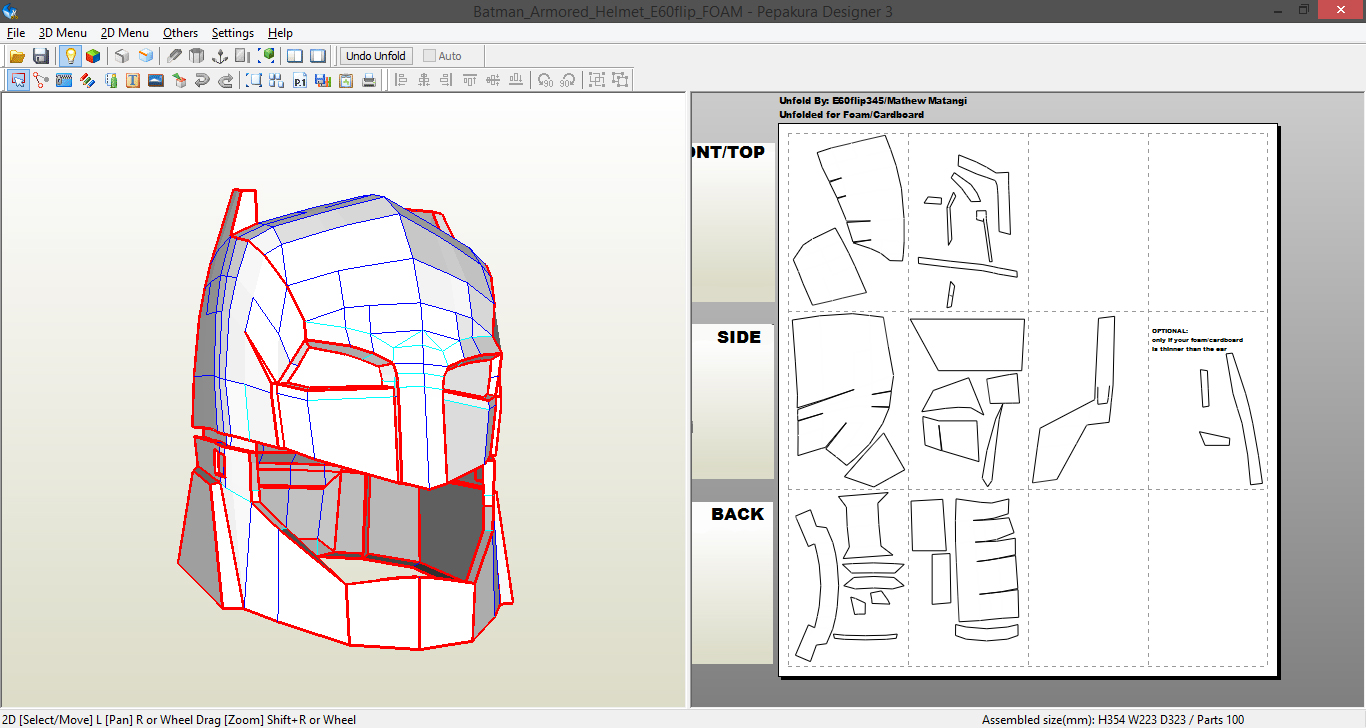
Task: Open the Settings menu
Action: 233,33
